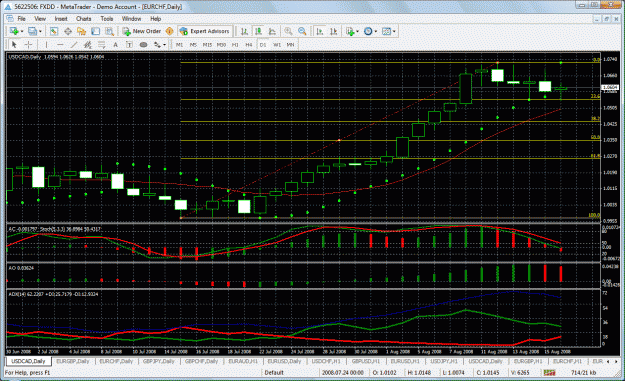Open the Charts menu
Image resolution: width=625 pixels, height=381 pixels.
[x=83, y=19]
